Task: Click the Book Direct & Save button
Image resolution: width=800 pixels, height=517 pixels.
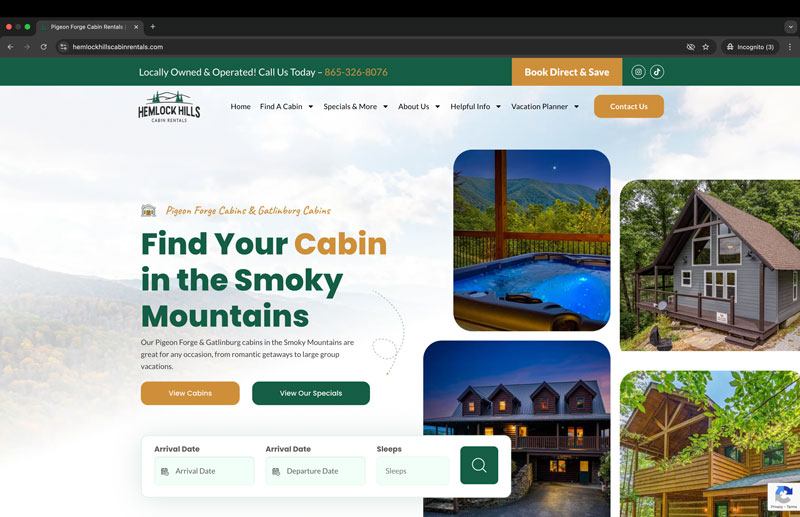Action: point(567,72)
